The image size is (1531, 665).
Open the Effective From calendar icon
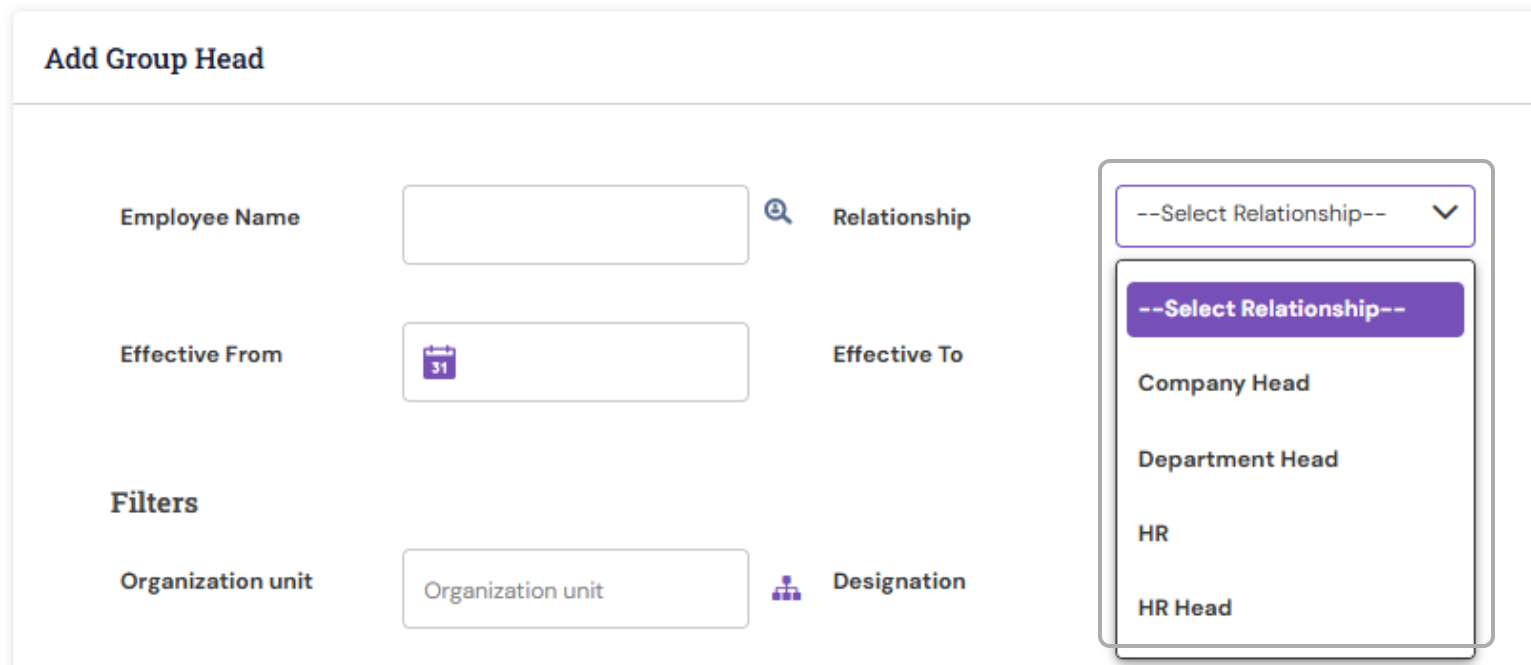(x=439, y=362)
